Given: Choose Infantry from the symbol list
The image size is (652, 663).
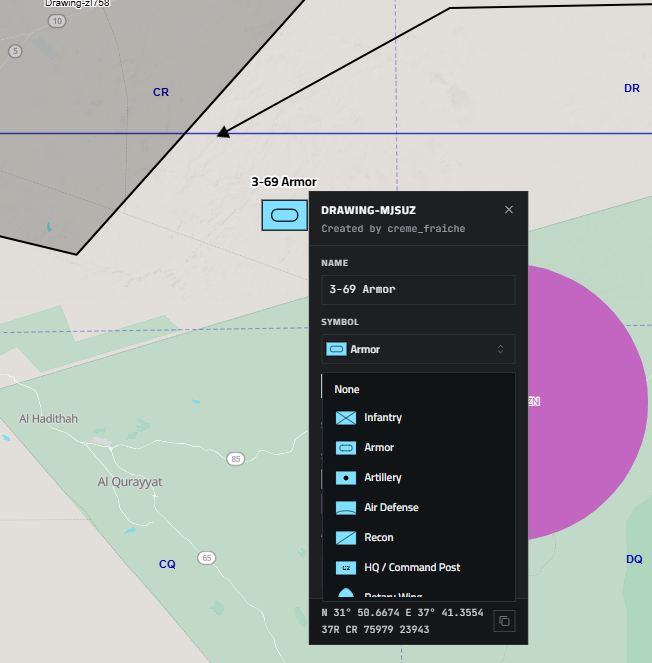Looking at the screenshot, I should point(419,418).
